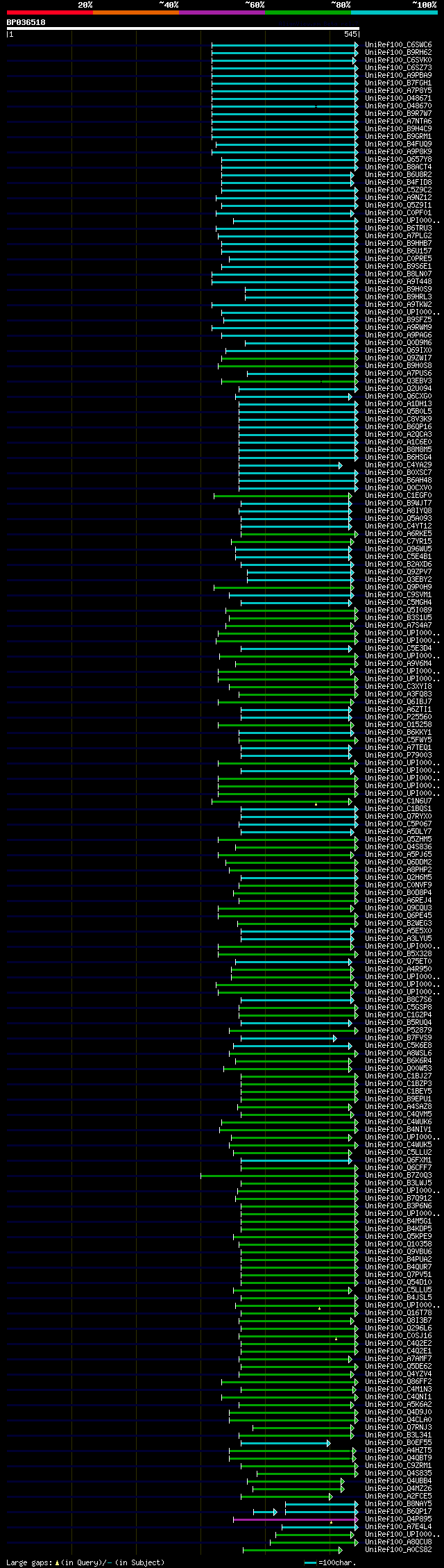Select the UniRef100_B0D8P4 label

click(398, 893)
